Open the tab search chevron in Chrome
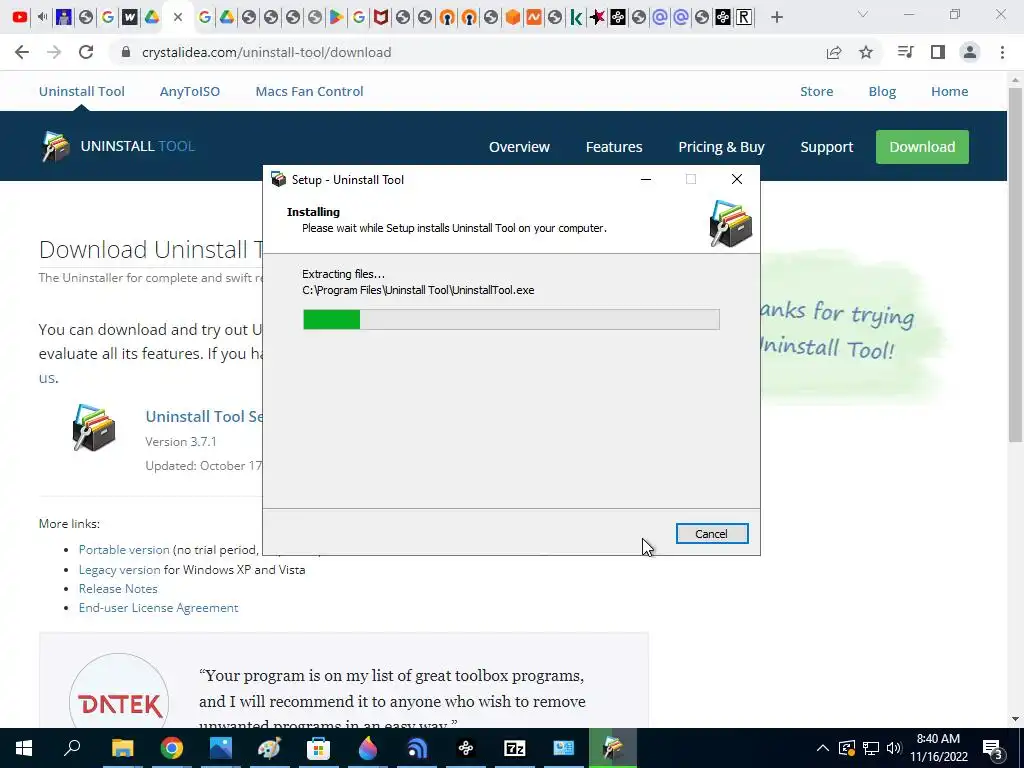 tap(863, 14)
